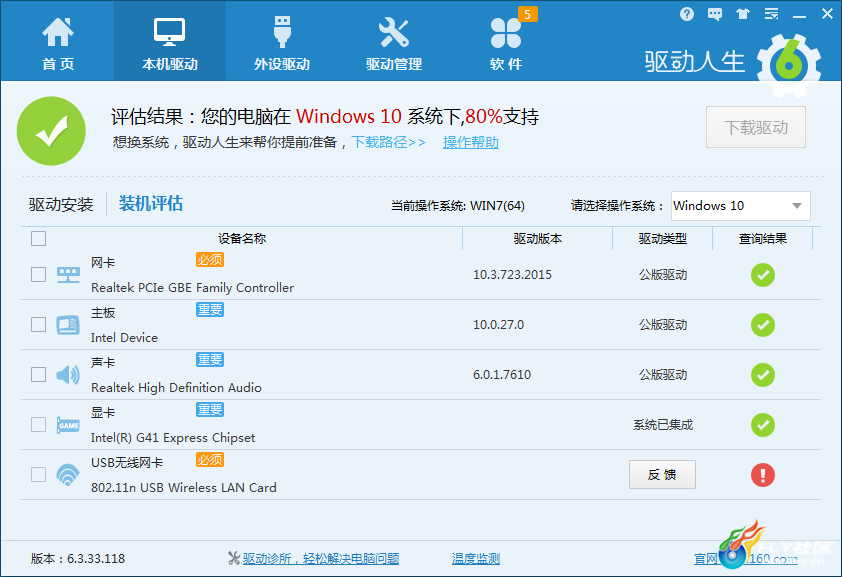
Task: Open the 温度监测 temperature monitor link
Action: pos(476,559)
